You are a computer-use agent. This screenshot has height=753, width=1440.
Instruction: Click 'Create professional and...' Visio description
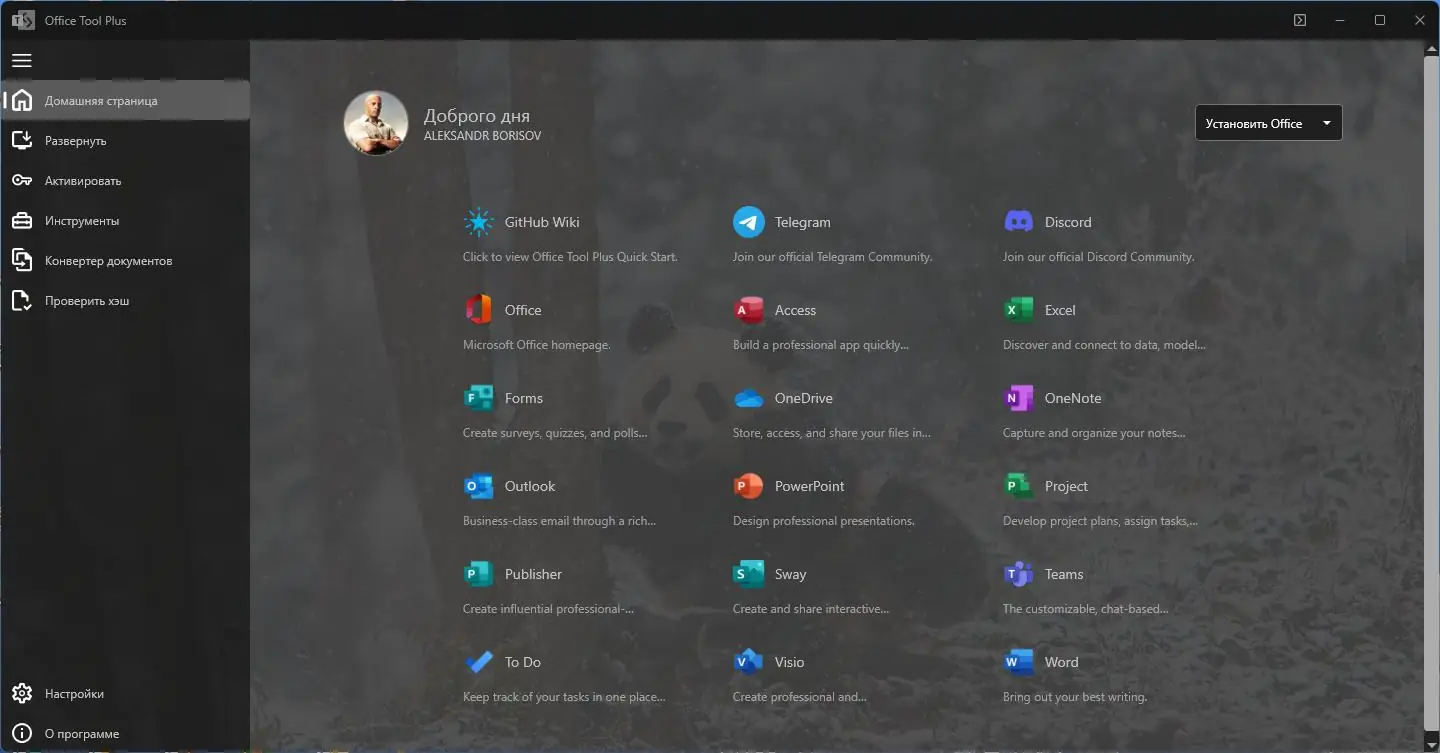800,697
